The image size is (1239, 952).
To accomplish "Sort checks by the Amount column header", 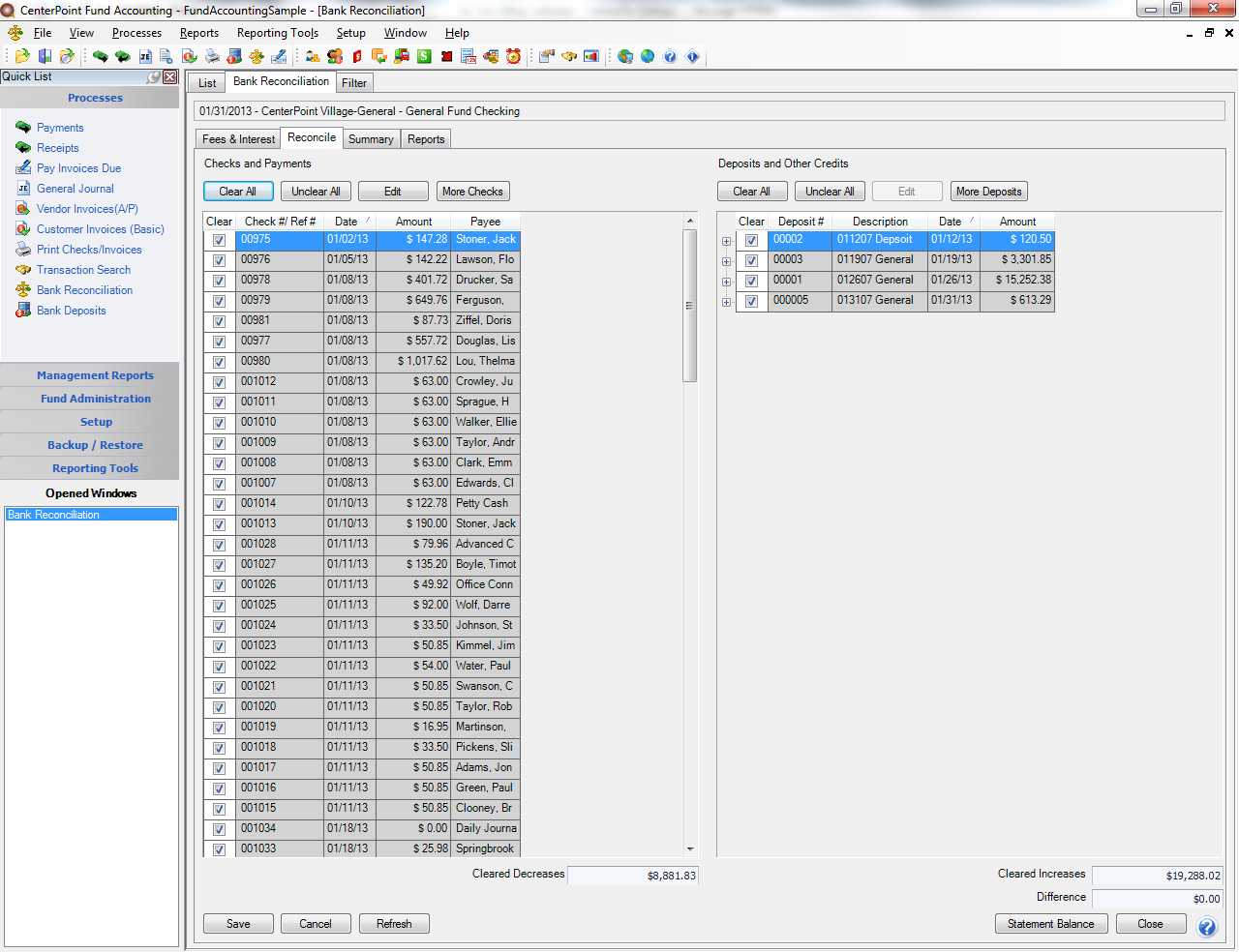I will coord(413,222).
